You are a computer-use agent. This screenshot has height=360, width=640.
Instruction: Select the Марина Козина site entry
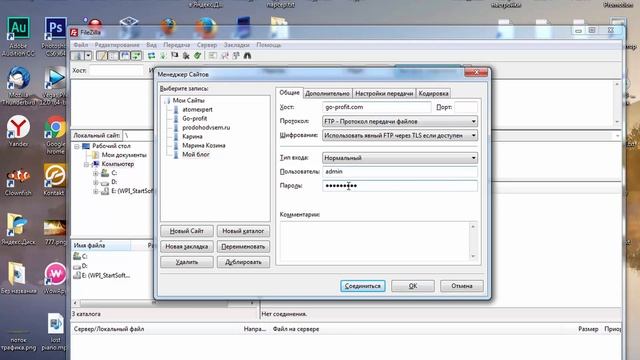[203, 145]
